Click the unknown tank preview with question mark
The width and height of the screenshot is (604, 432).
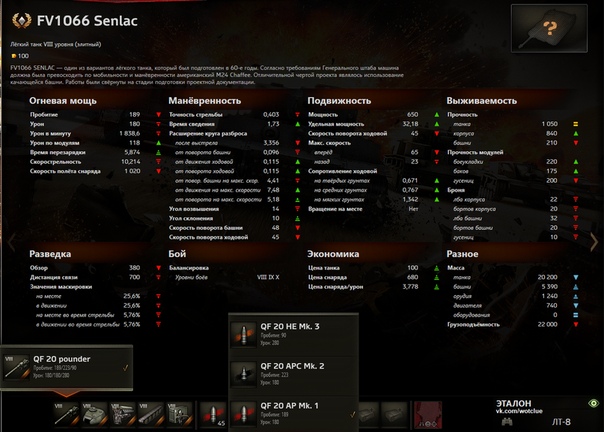[549, 29]
